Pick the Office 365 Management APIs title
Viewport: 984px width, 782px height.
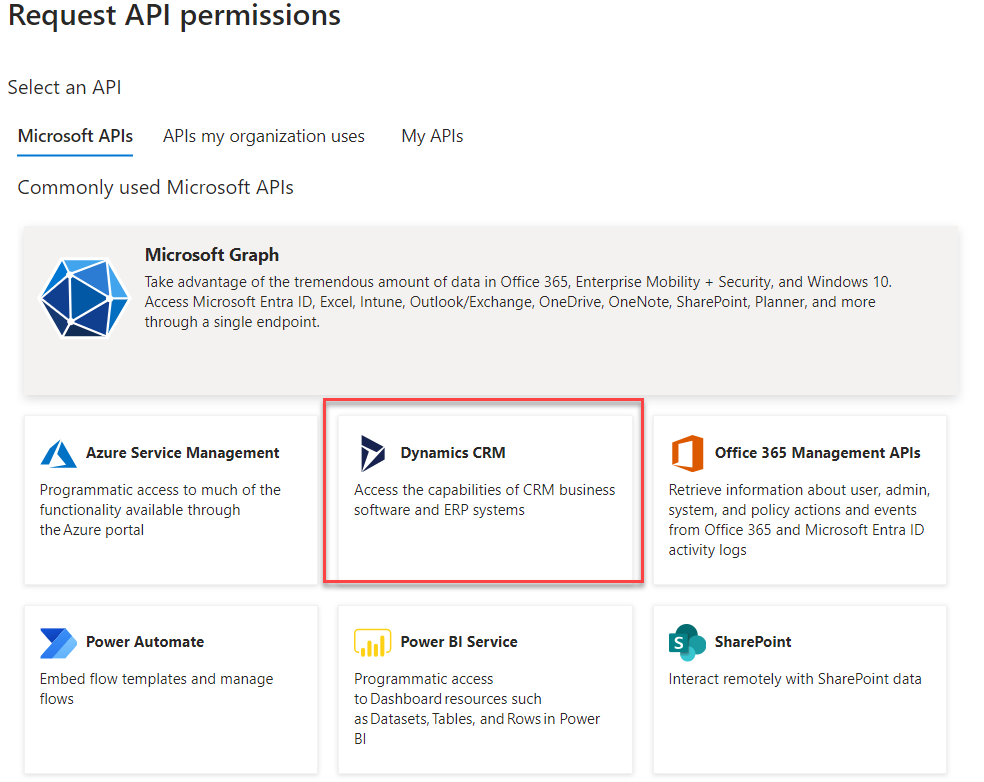tap(818, 453)
